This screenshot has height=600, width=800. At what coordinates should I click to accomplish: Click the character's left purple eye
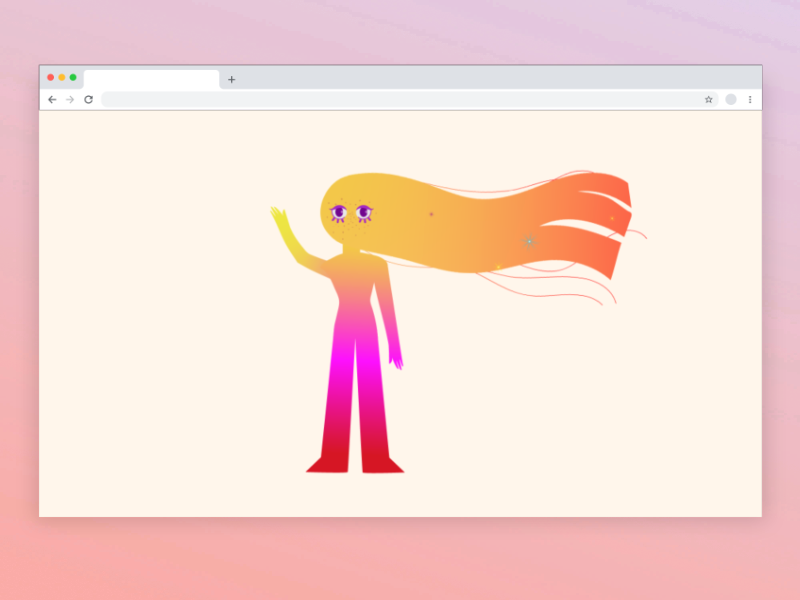[339, 212]
